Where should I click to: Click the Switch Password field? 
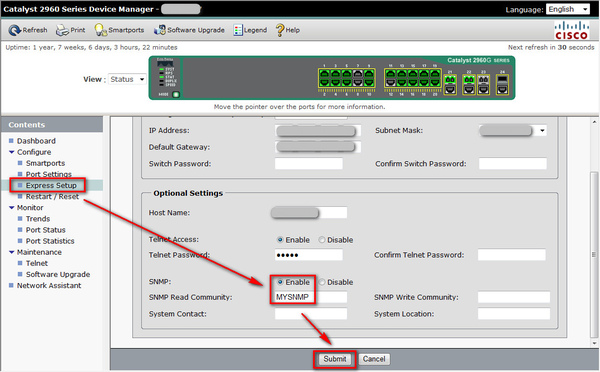tap(308, 164)
